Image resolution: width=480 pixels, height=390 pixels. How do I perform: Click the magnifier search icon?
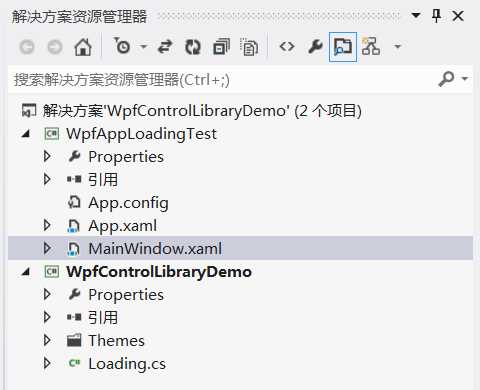click(x=446, y=79)
